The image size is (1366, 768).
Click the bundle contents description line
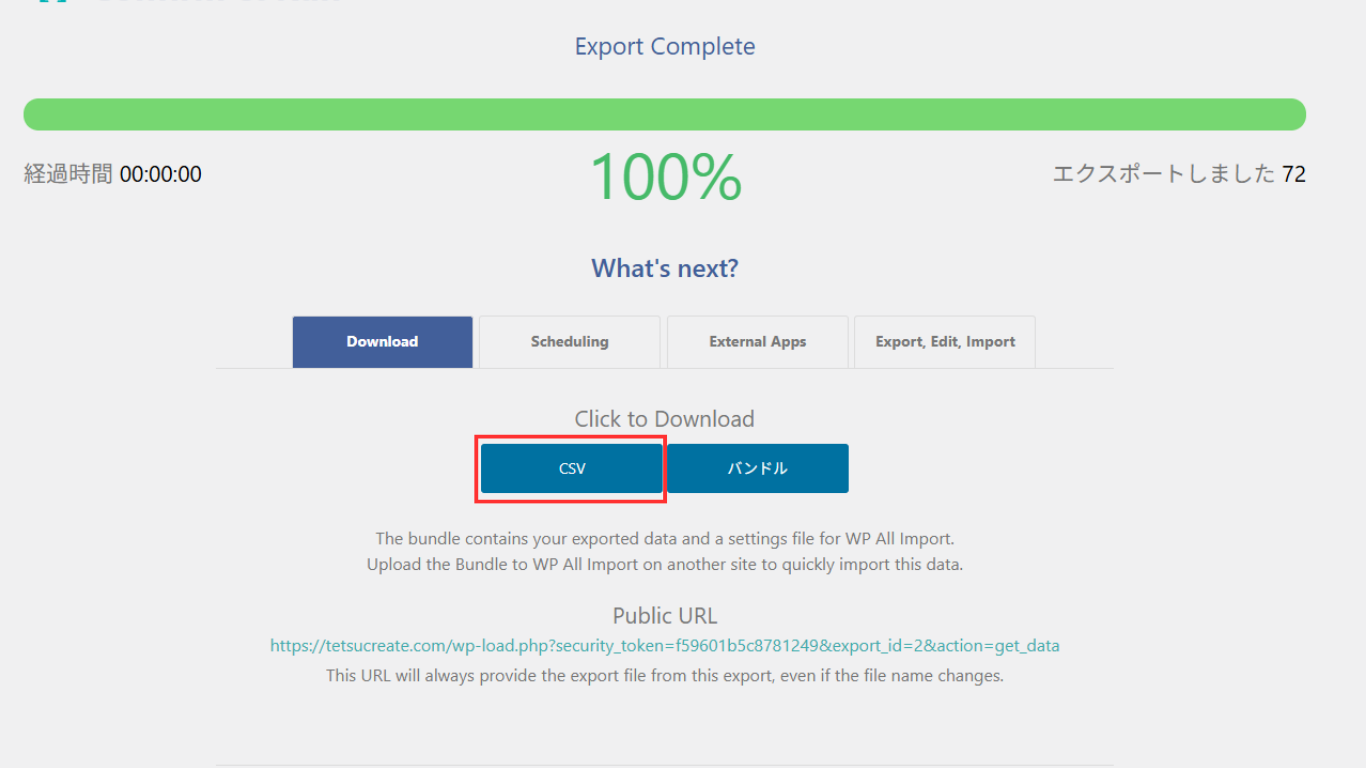[x=664, y=540]
